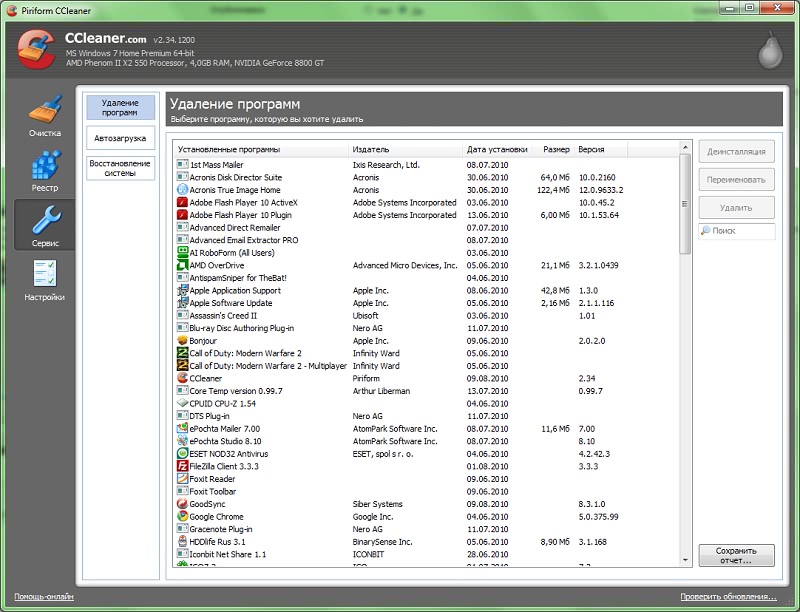Click the Modern Warfare 2 - Multiplayer icon
The height and width of the screenshot is (612, 800).
coord(182,366)
